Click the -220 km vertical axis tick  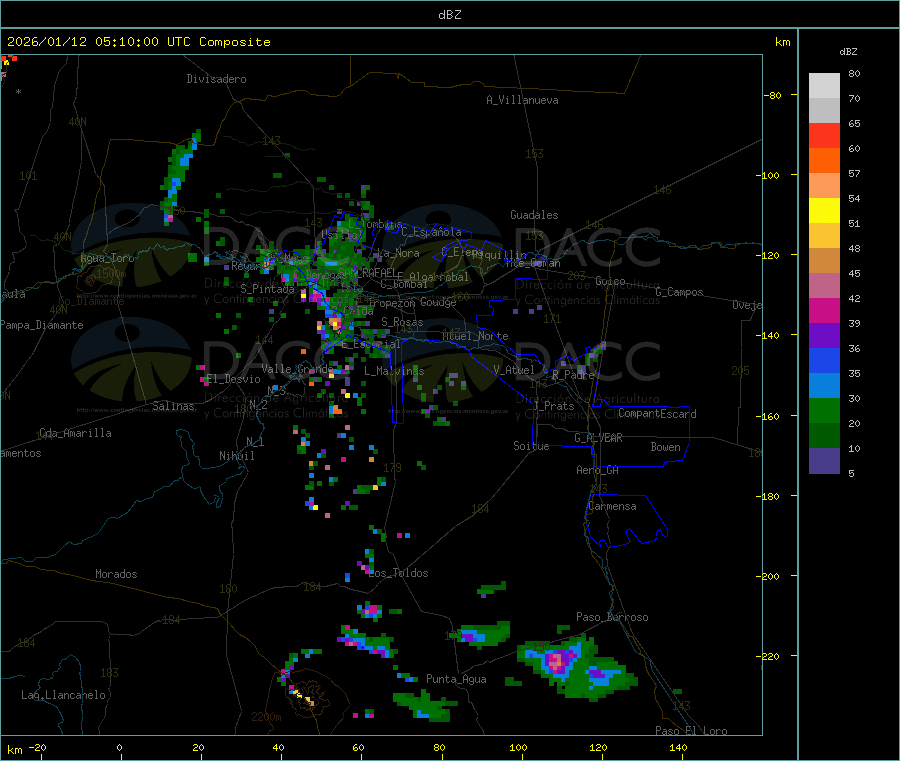pos(770,657)
